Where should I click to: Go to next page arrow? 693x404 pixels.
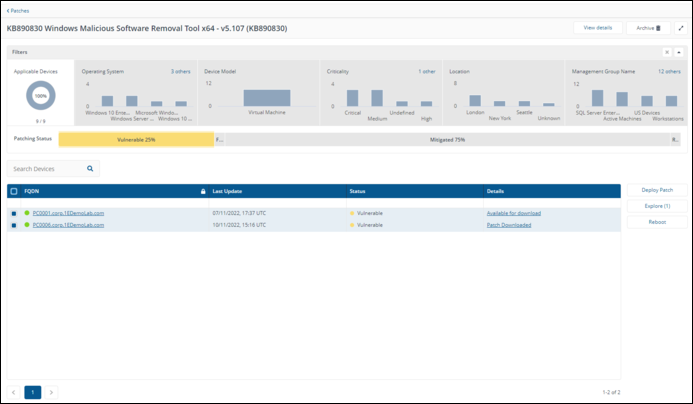[x=52, y=392]
